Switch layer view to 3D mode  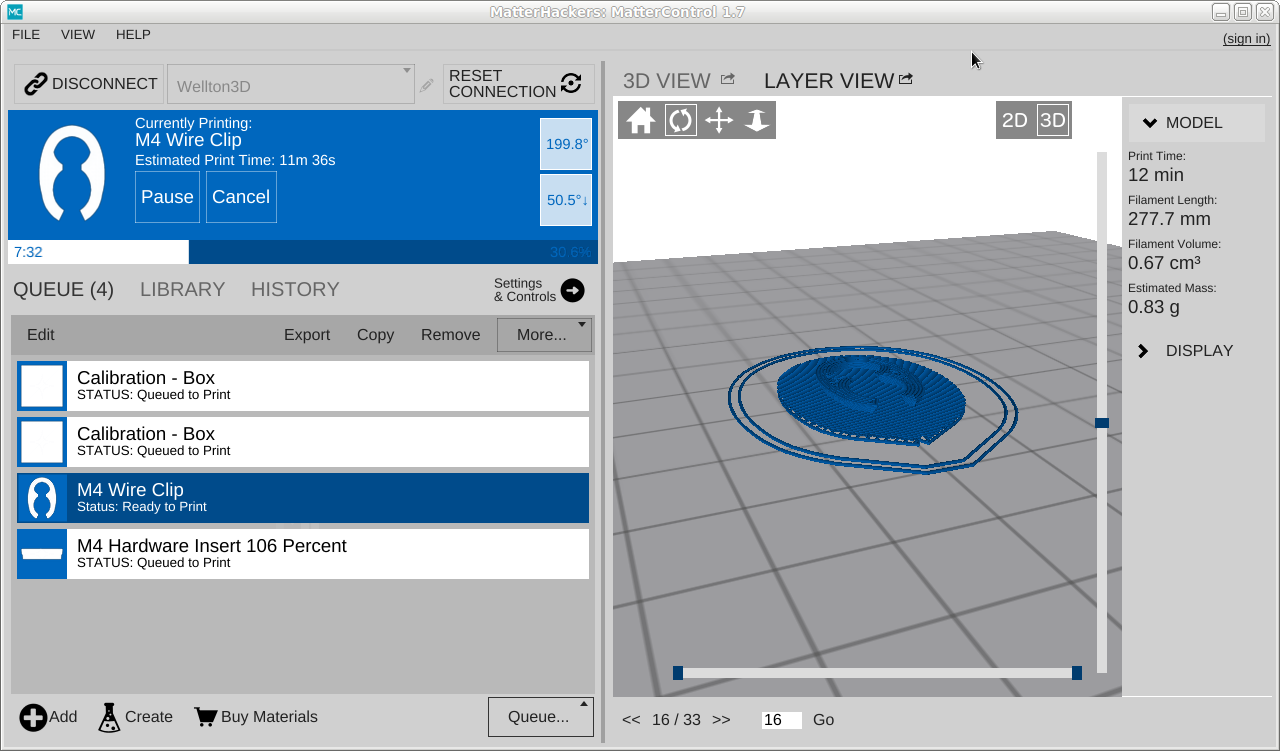(x=1053, y=121)
